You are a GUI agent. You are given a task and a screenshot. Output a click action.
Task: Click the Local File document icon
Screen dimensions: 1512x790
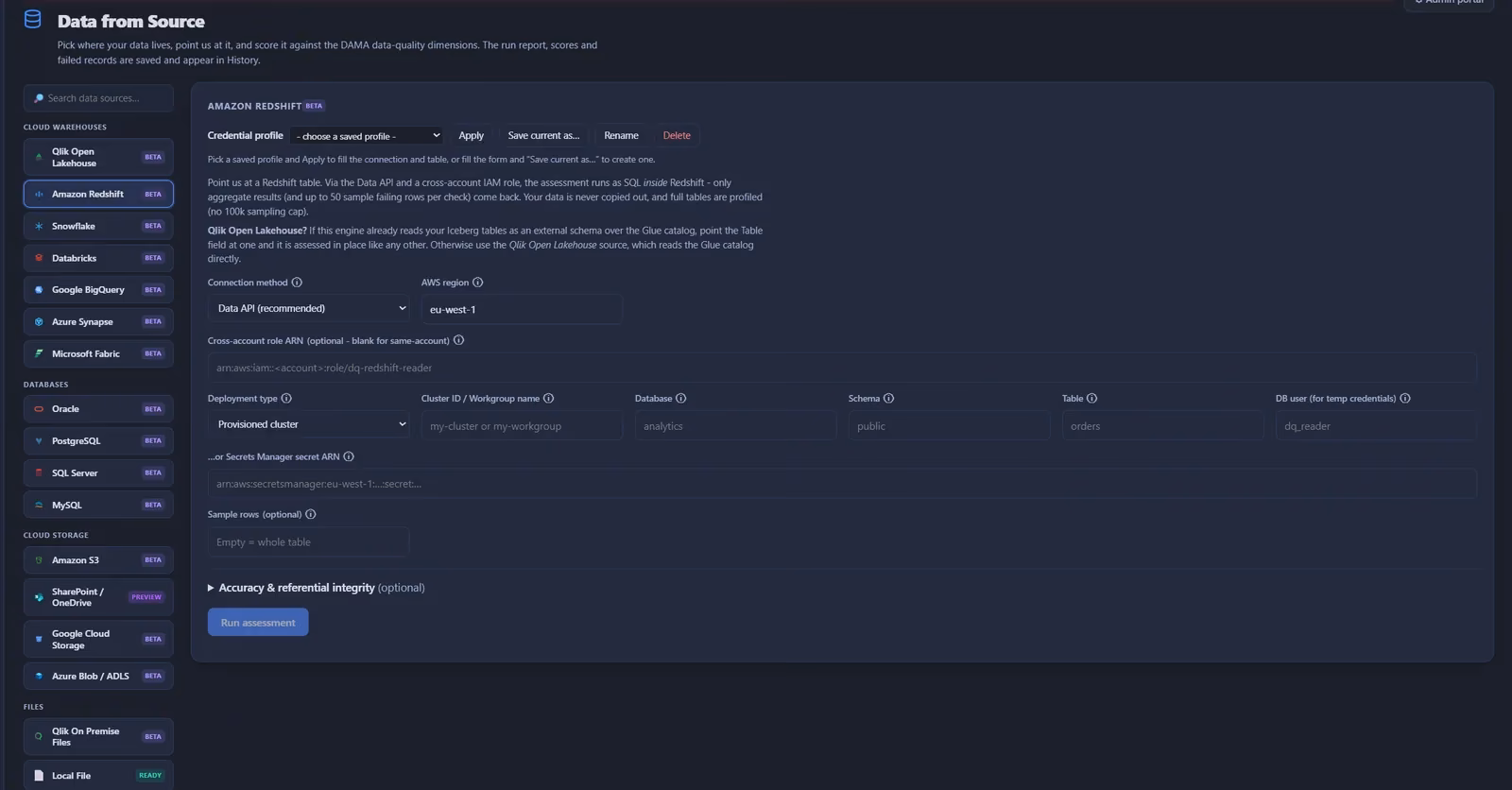[39, 775]
